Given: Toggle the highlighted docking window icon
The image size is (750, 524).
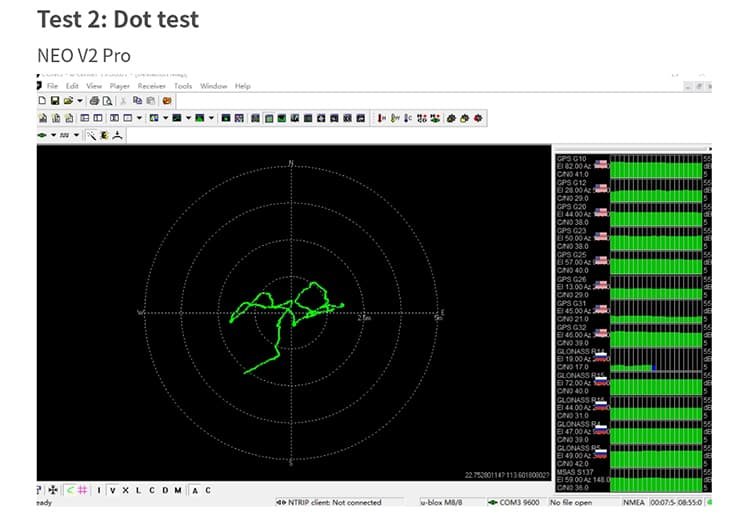Looking at the screenshot, I should [x=269, y=118].
